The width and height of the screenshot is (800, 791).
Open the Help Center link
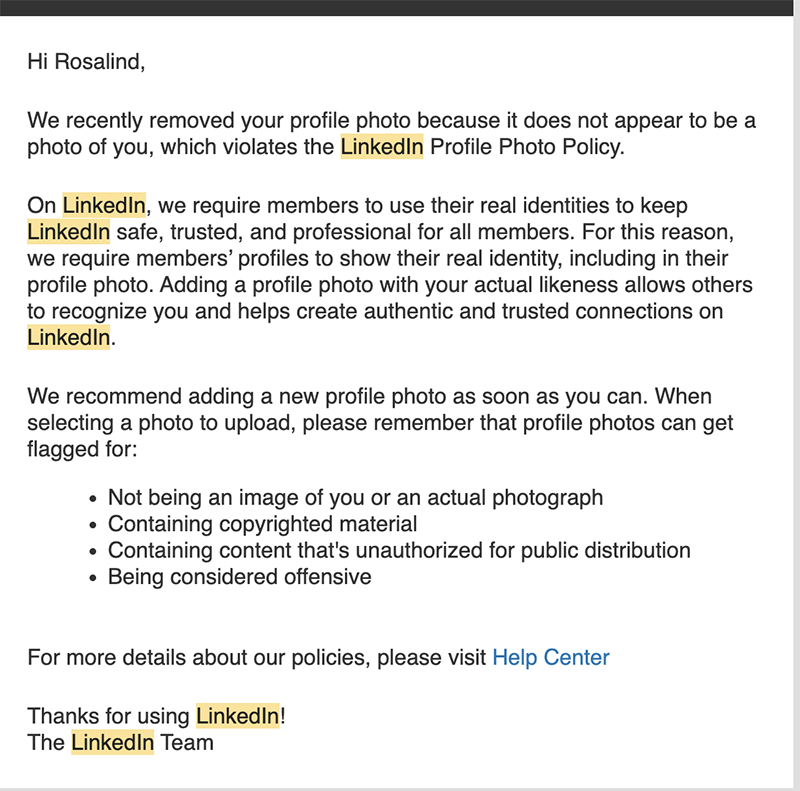tap(551, 657)
